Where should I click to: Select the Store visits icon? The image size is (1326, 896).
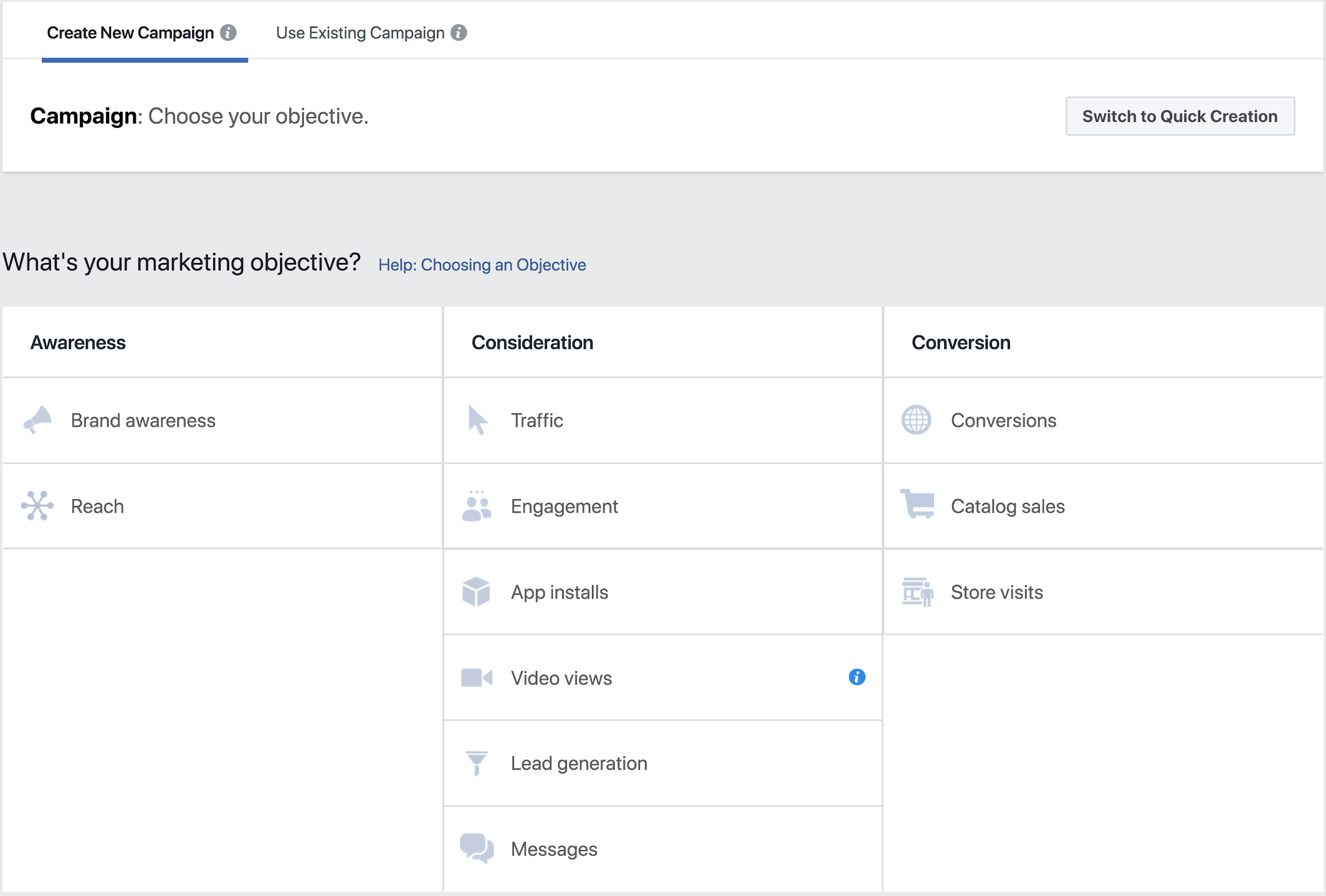(917, 590)
